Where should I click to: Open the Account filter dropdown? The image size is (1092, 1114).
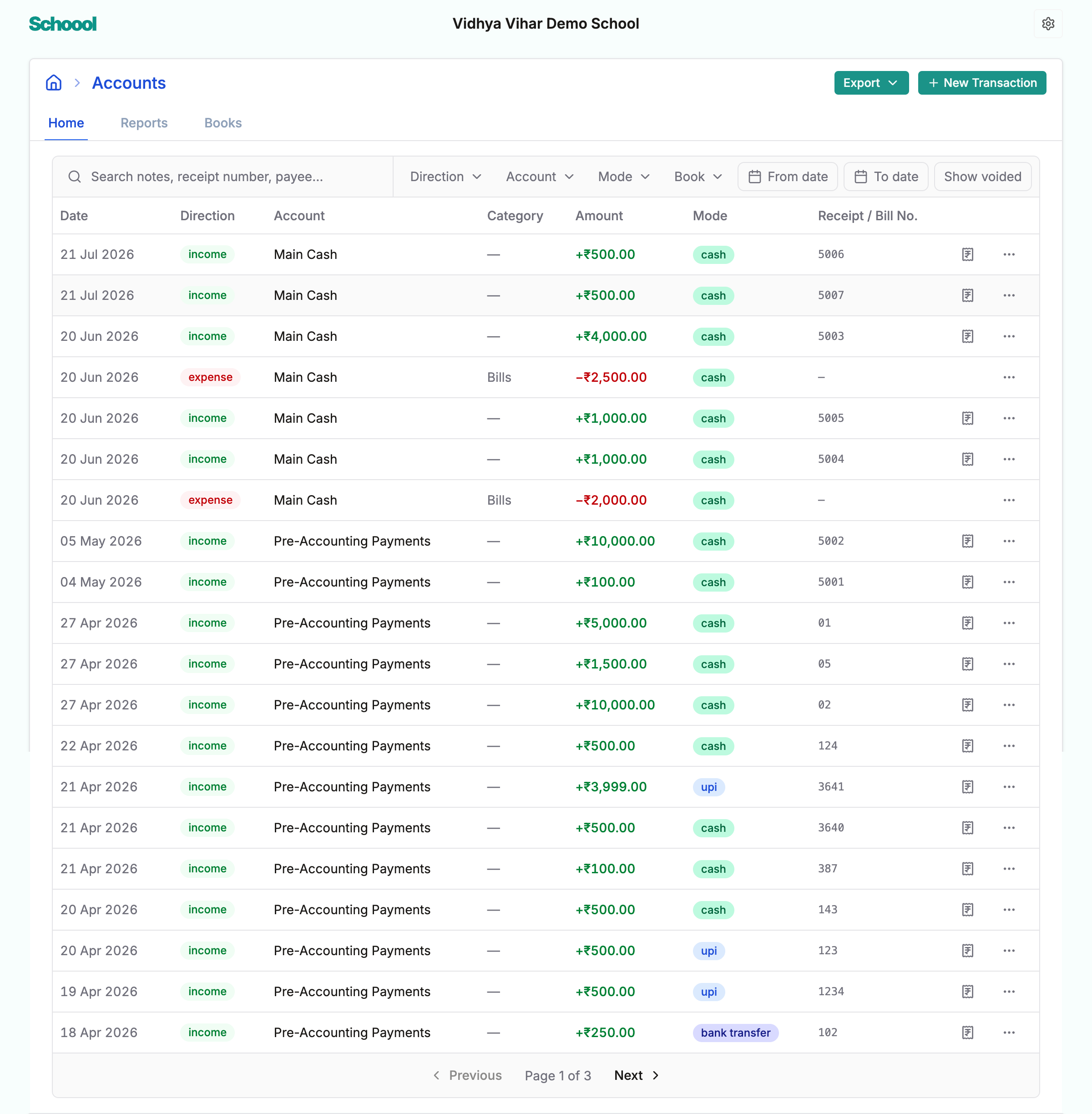coord(540,177)
